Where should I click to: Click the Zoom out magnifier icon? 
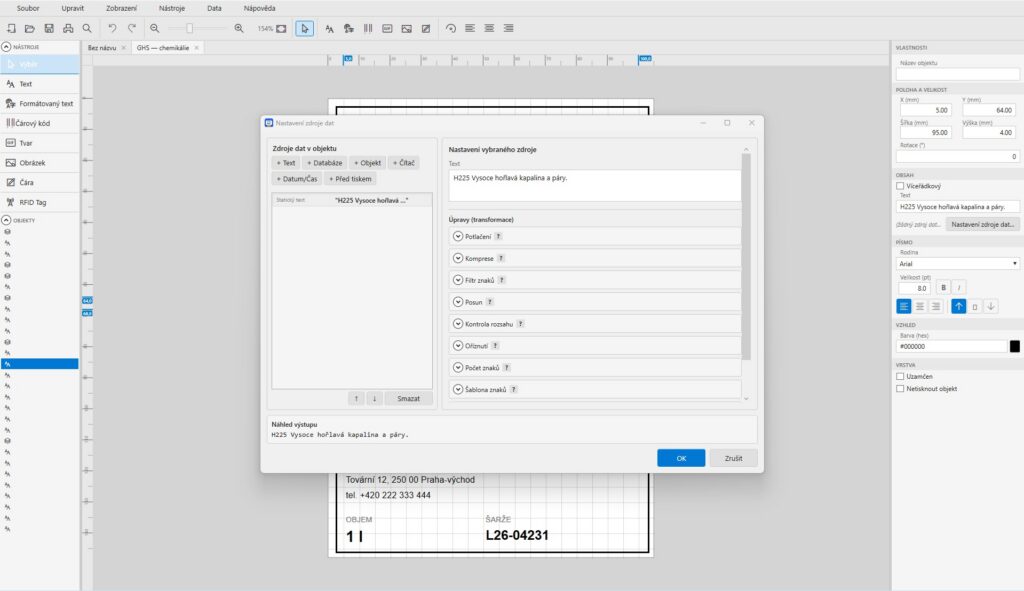click(x=155, y=28)
